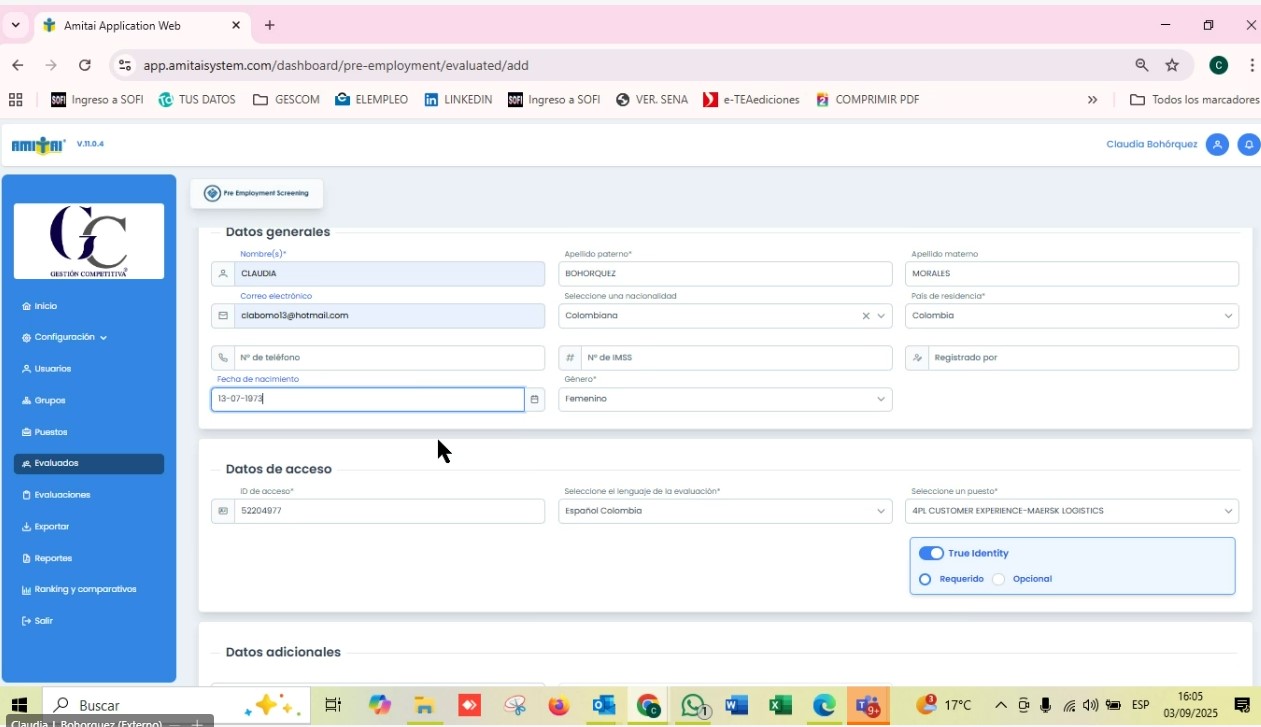The image size is (1261, 727).
Task: Go to Evaluaciones in sidebar menu
Action: pos(62,495)
